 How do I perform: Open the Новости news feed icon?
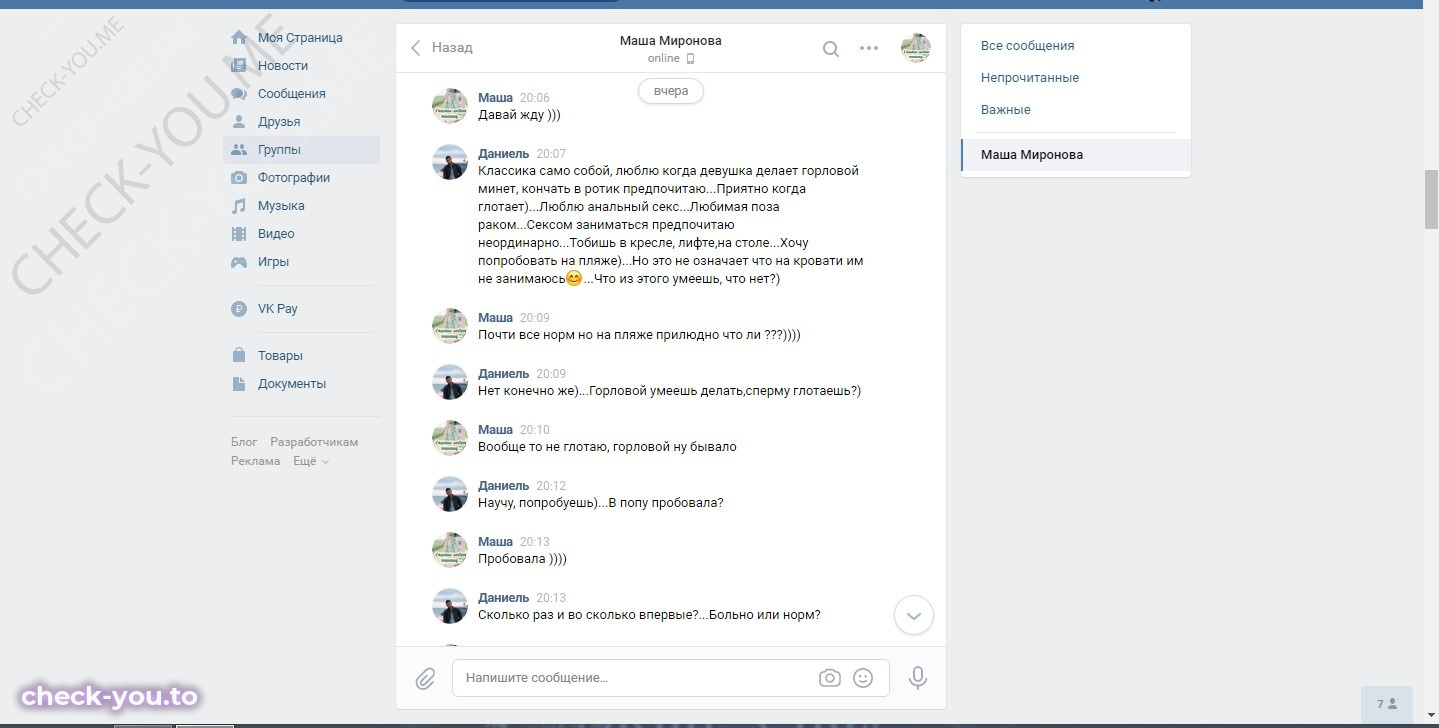pos(239,66)
